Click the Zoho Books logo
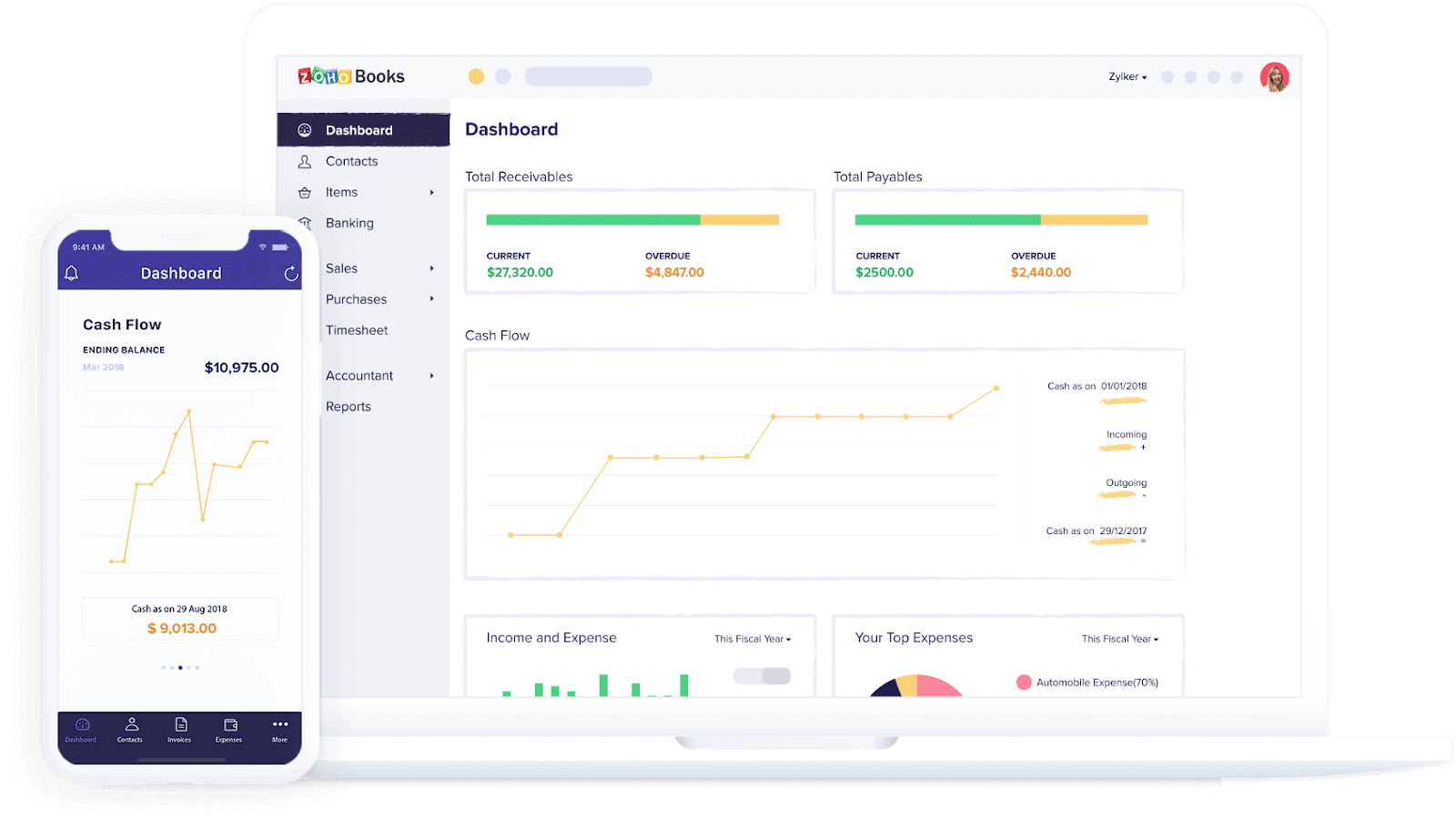The height and width of the screenshot is (819, 1456). tap(351, 76)
